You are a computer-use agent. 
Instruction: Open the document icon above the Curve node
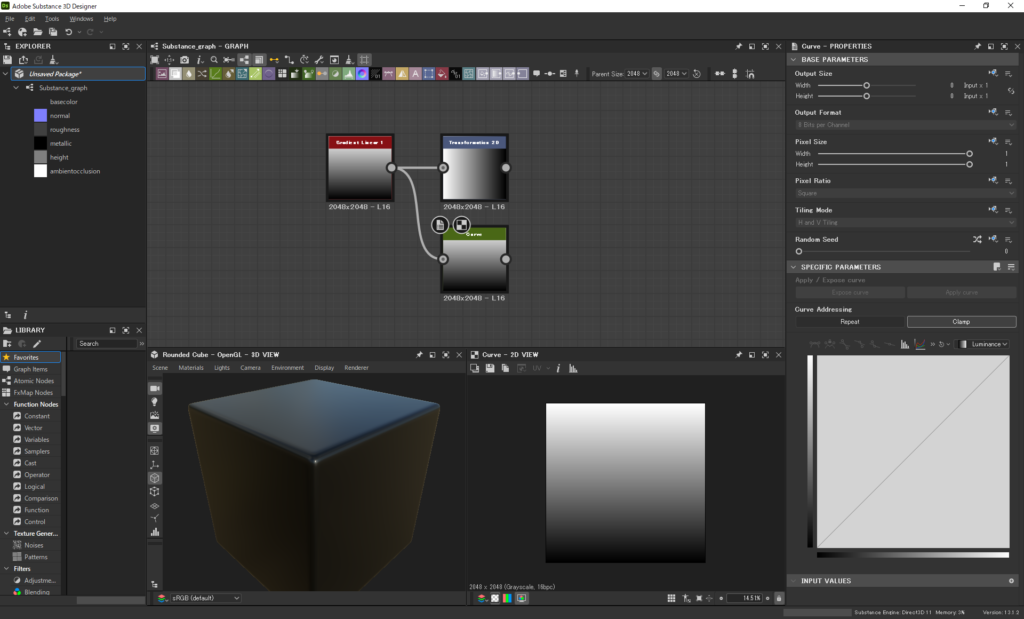pos(440,225)
